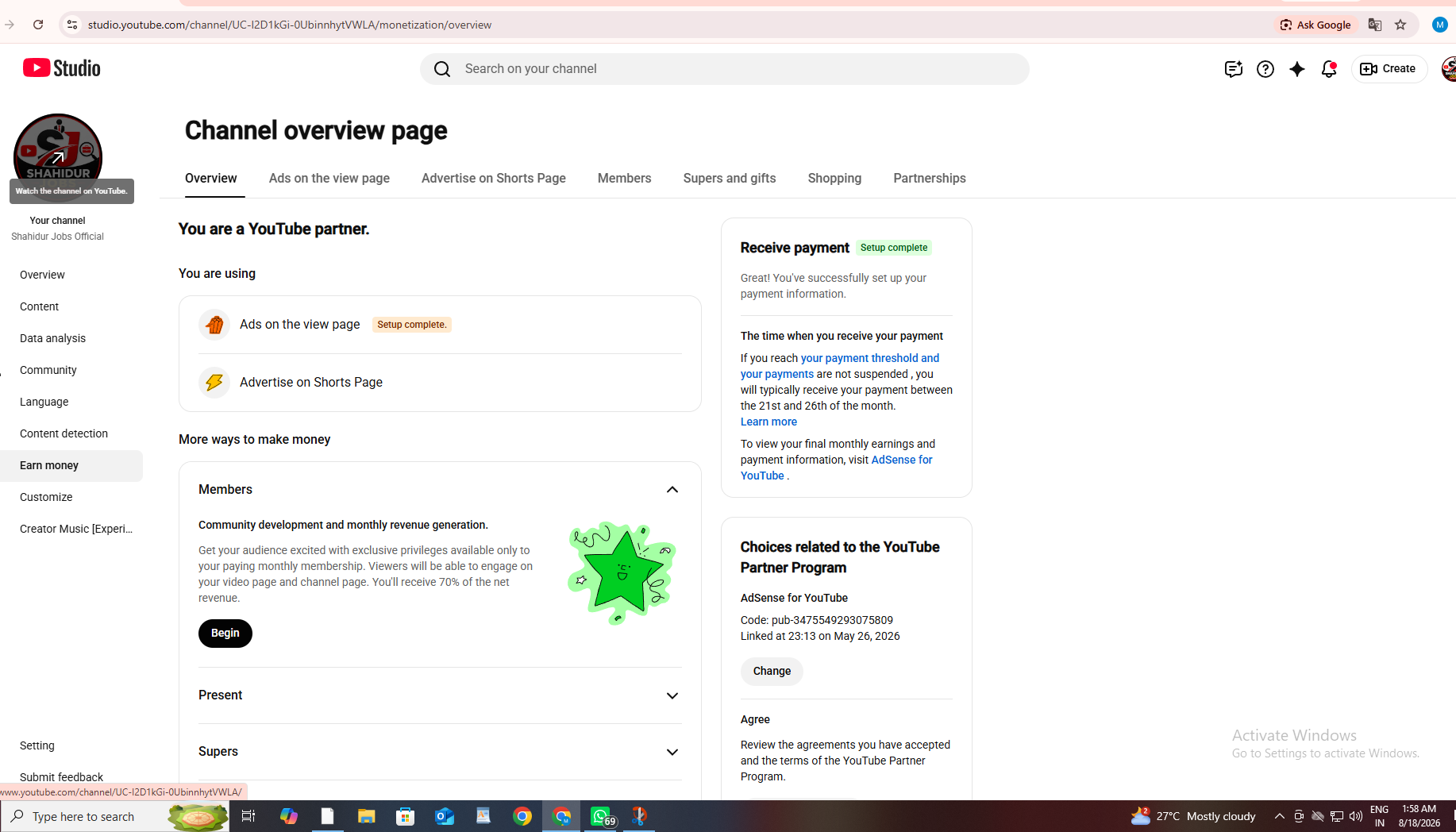Click the volume icon in system tray

[1356, 816]
